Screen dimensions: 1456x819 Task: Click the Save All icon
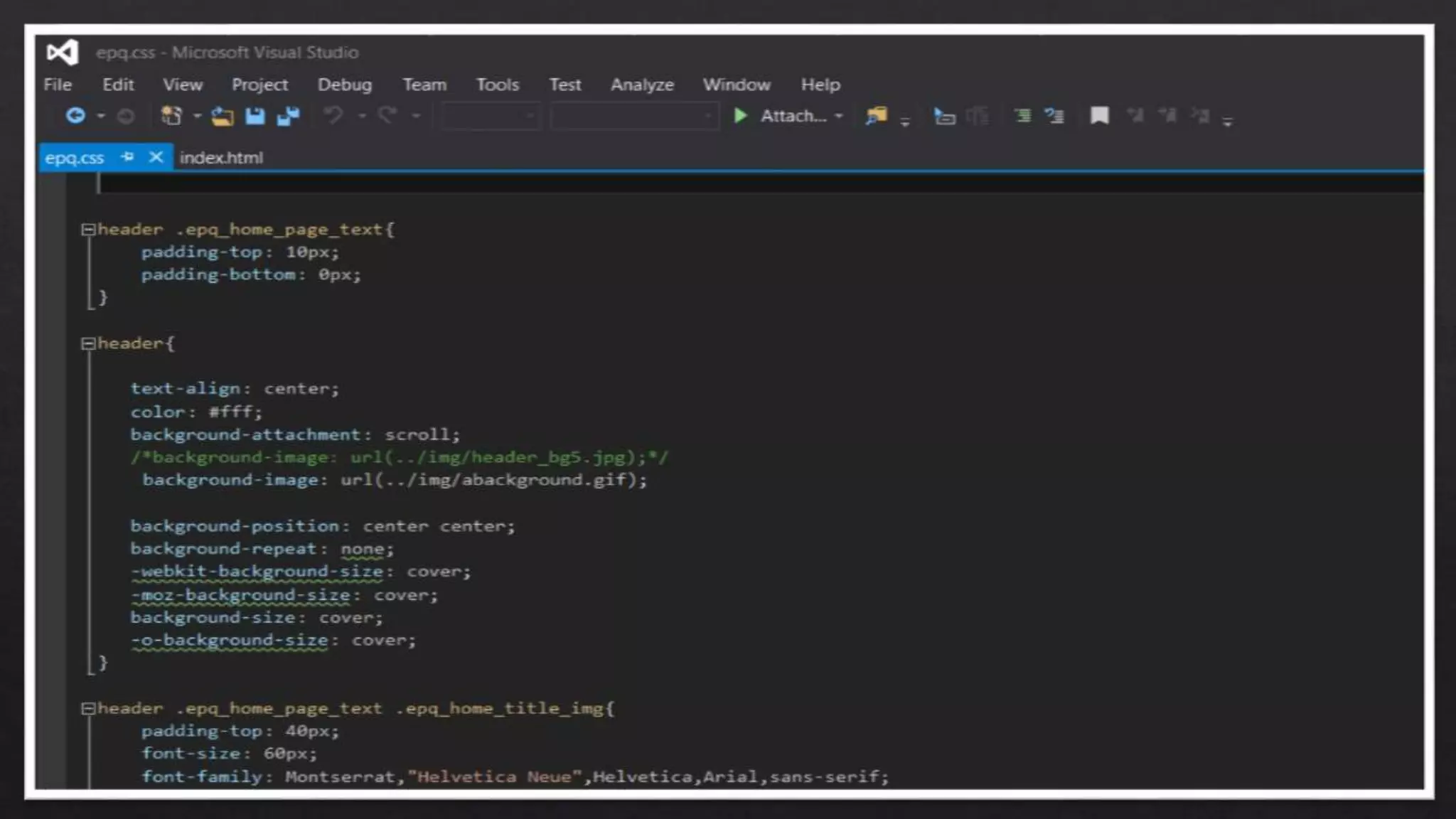pyautogui.click(x=289, y=117)
